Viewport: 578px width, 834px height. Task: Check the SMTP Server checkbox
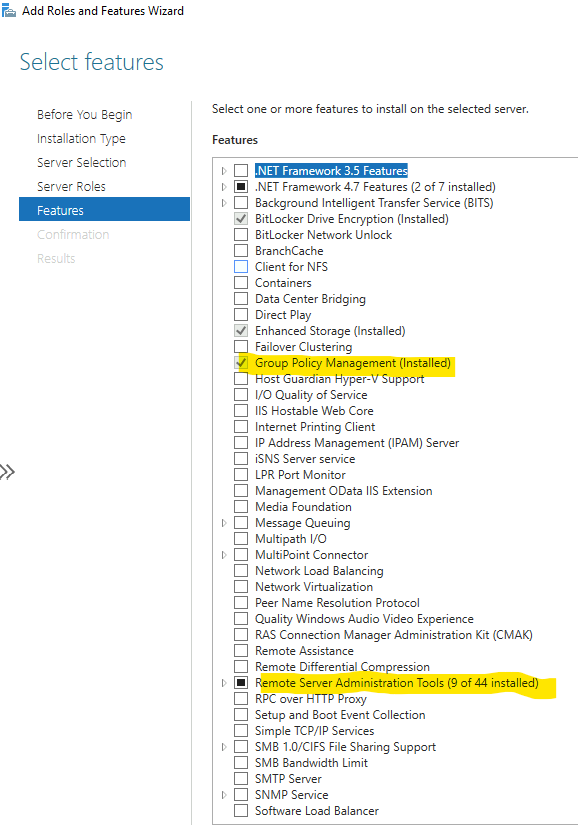click(241, 779)
